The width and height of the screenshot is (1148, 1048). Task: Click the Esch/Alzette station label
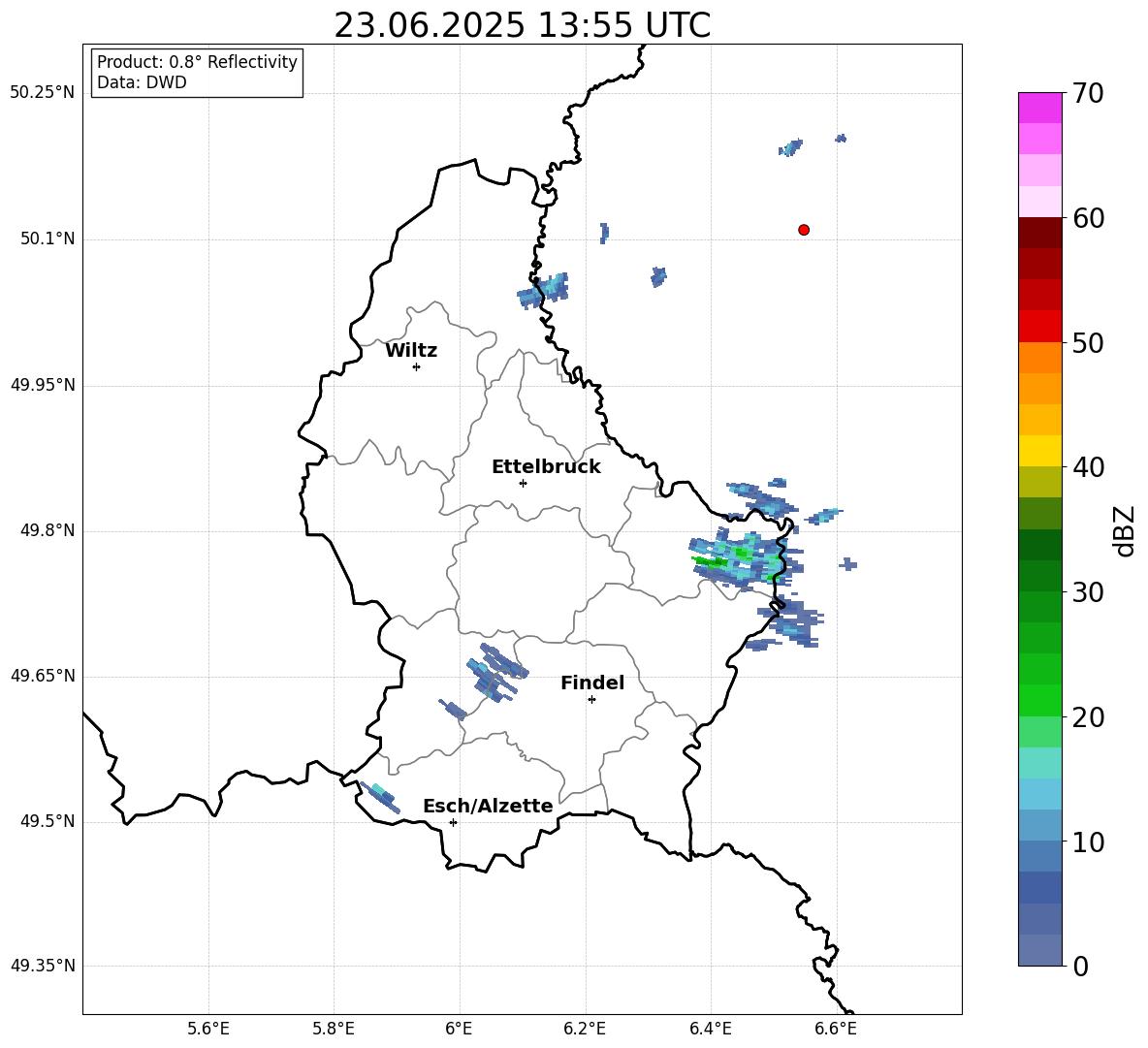click(488, 806)
